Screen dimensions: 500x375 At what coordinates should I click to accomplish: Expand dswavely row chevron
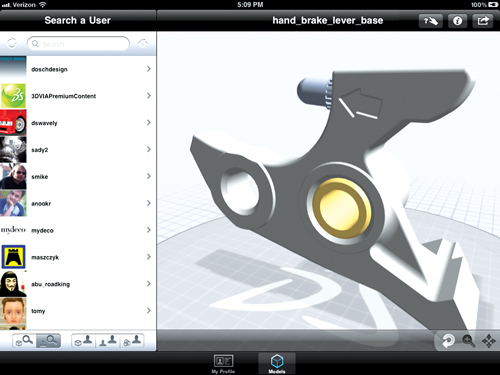149,122
